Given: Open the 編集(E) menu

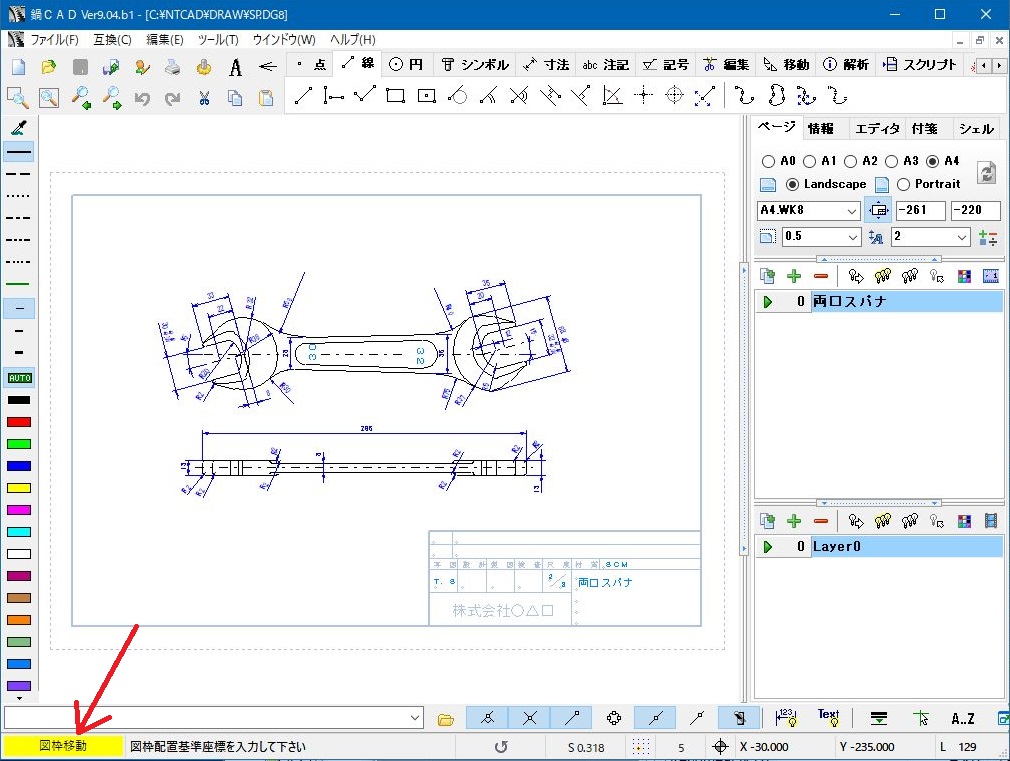Looking at the screenshot, I should [164, 40].
